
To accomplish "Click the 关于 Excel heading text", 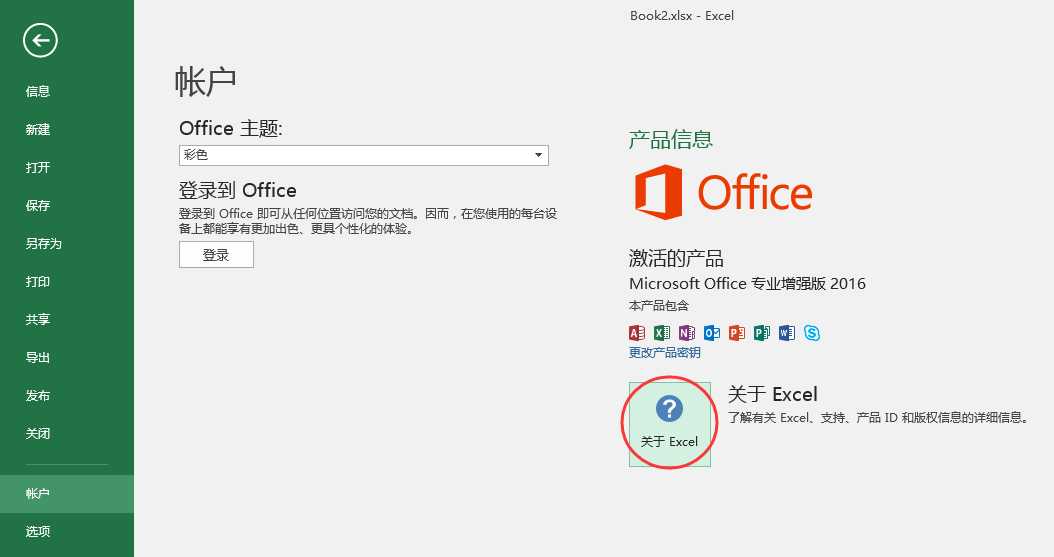I will point(773,394).
